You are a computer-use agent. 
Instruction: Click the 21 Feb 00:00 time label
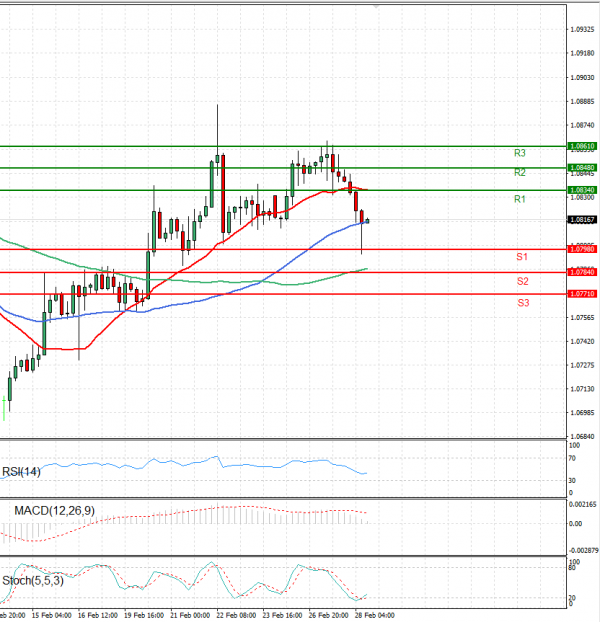[190, 615]
